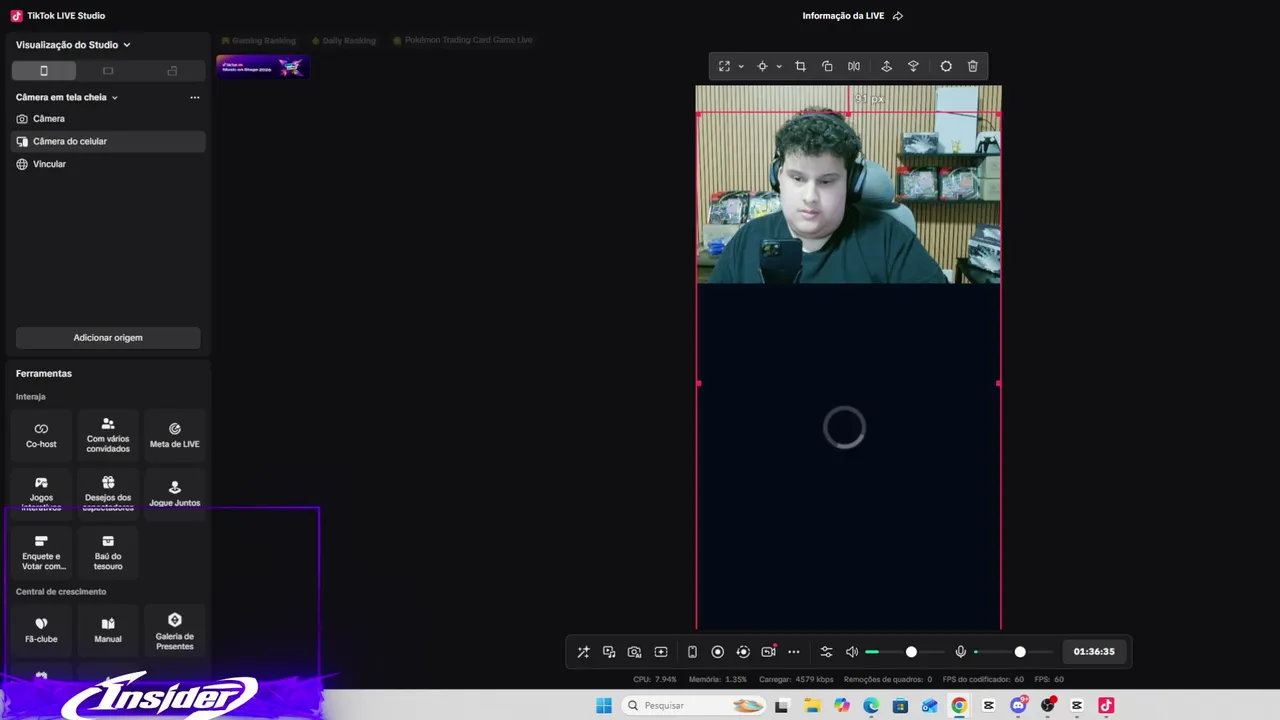Open the Manual tool
1280x720 pixels.
(x=108, y=630)
